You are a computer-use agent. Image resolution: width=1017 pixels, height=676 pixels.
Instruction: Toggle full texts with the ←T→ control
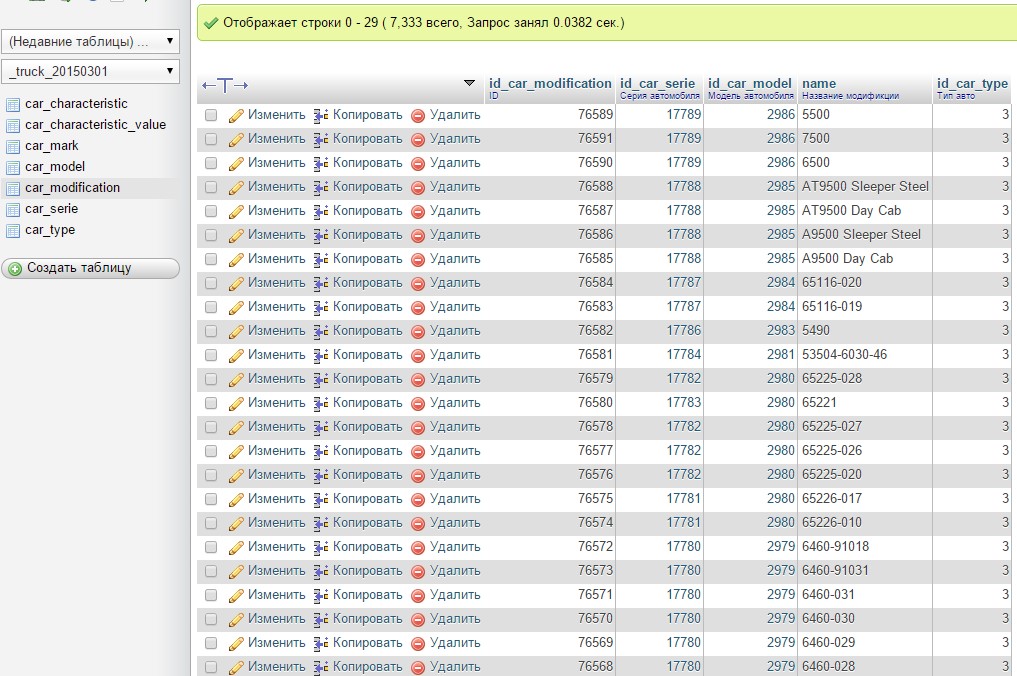pyautogui.click(x=225, y=85)
